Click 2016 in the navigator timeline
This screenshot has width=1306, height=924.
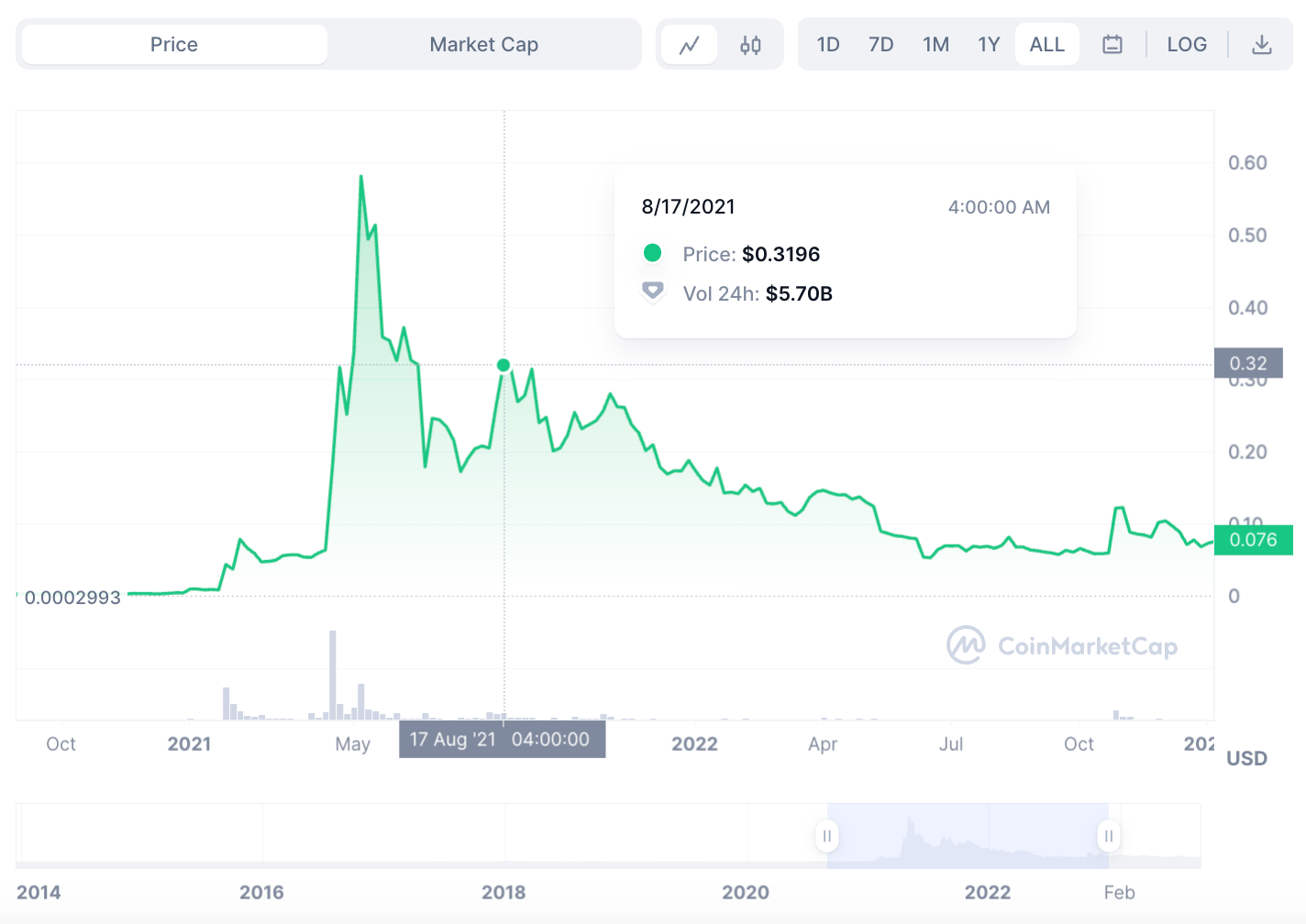click(x=261, y=892)
